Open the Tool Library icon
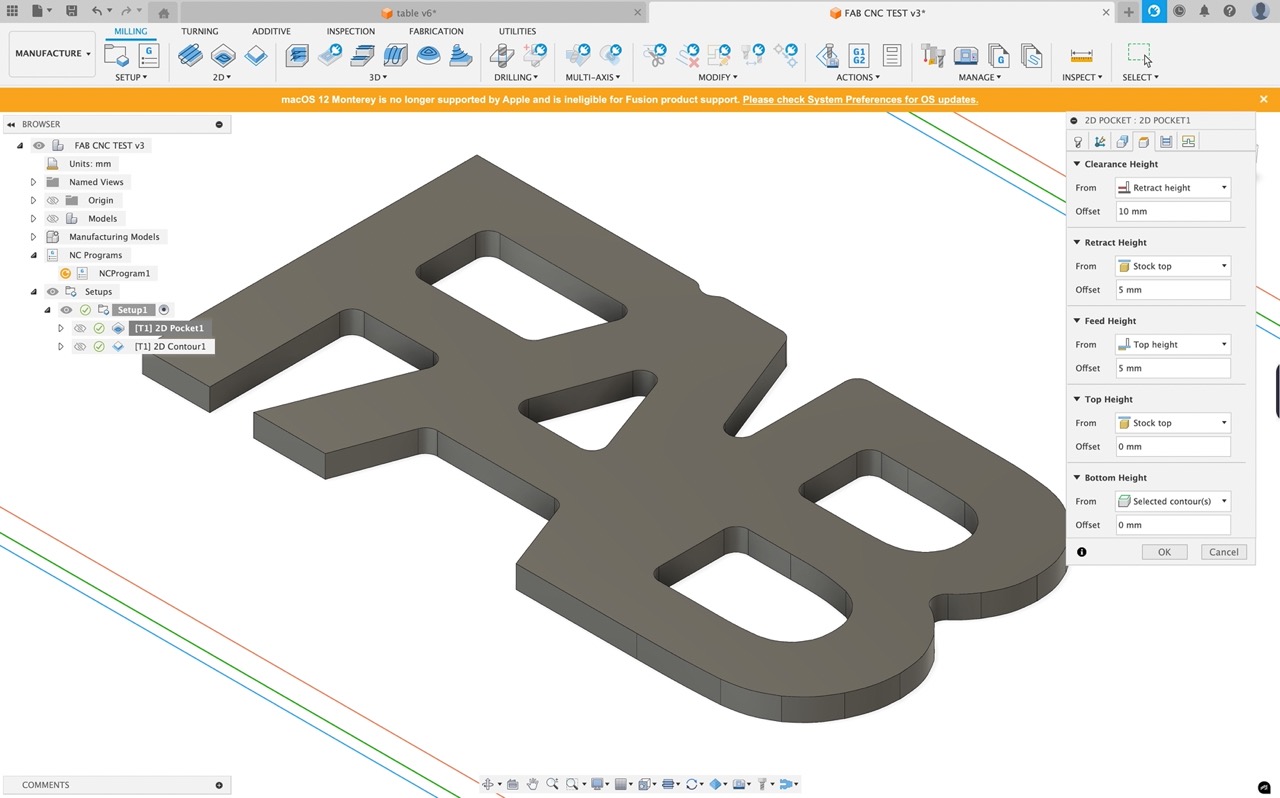 933,55
